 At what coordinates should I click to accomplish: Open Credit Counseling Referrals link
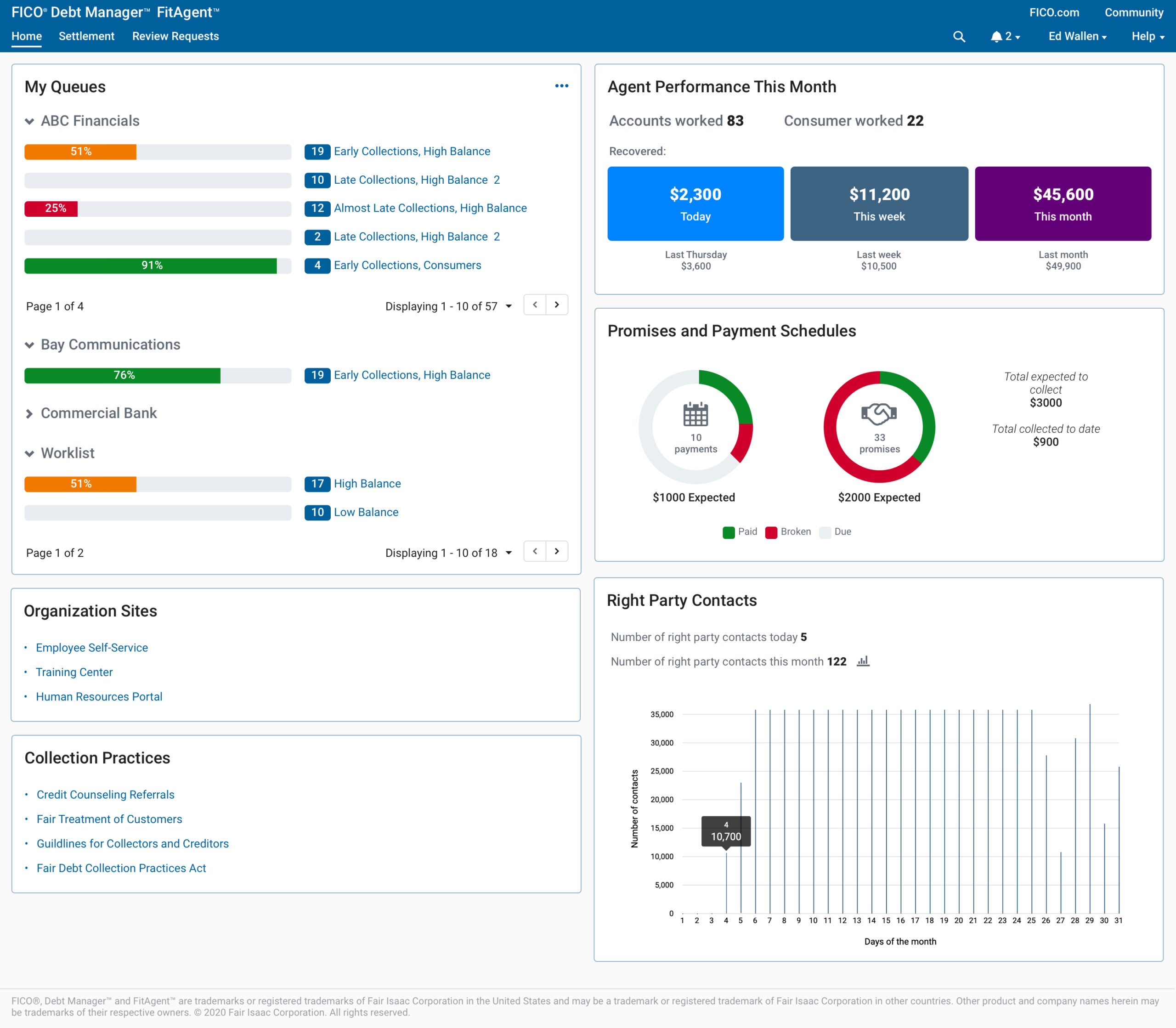(106, 795)
